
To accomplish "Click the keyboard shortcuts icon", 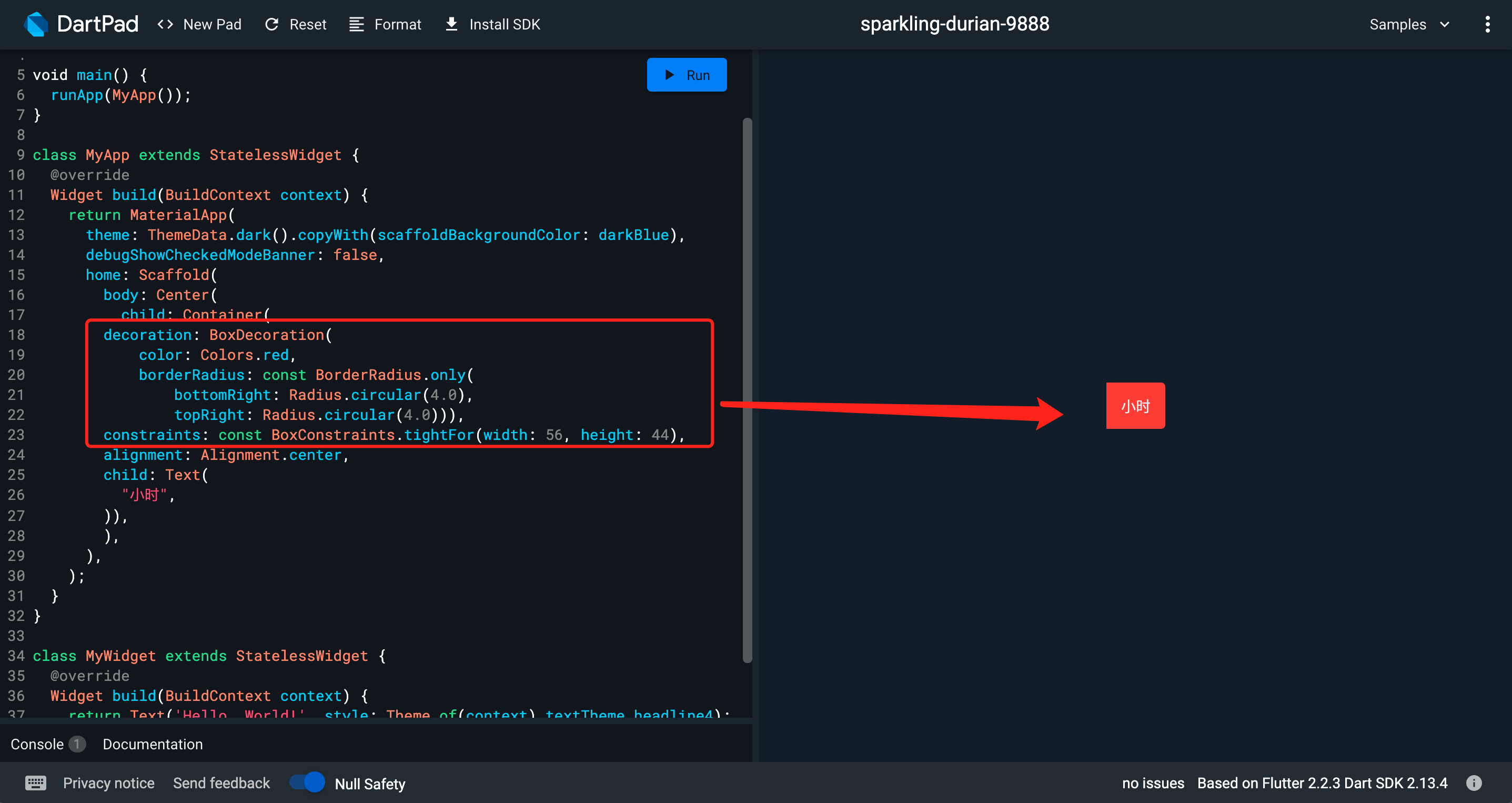I will pos(36,782).
